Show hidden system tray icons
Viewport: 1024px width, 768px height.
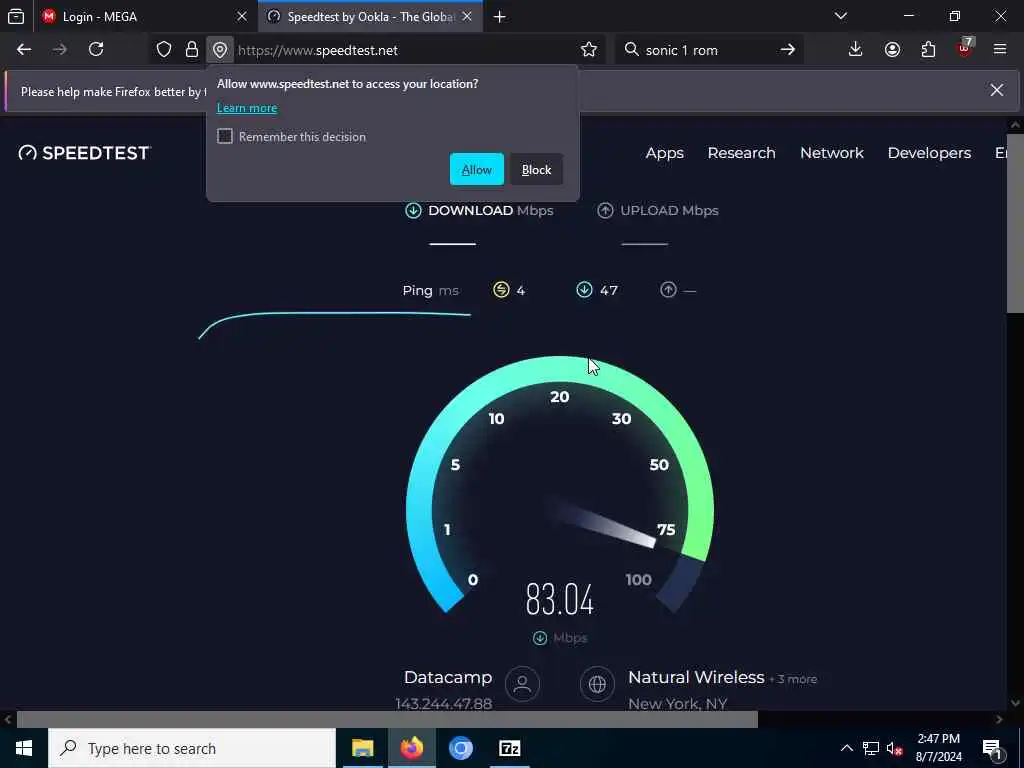click(846, 748)
